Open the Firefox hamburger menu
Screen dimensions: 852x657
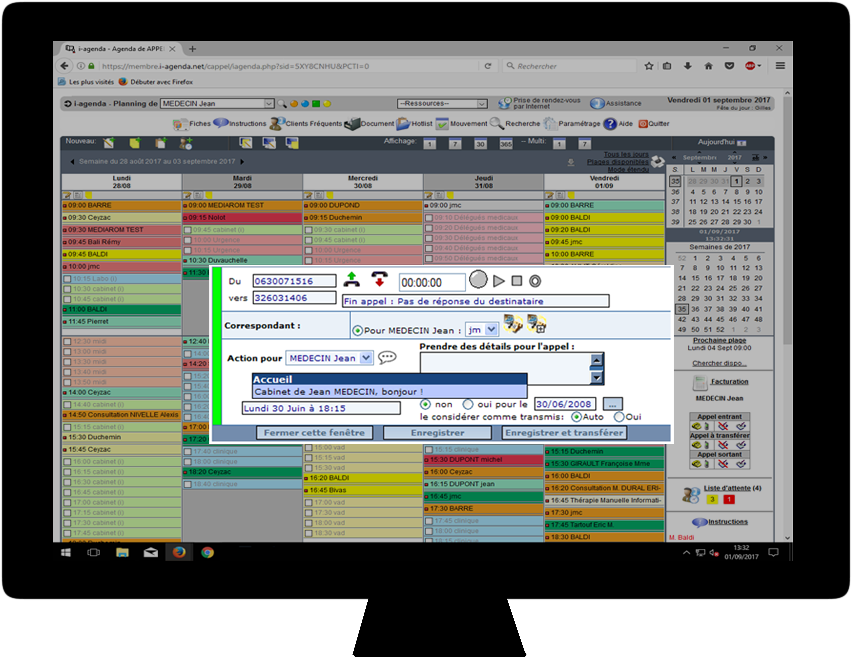pos(780,66)
